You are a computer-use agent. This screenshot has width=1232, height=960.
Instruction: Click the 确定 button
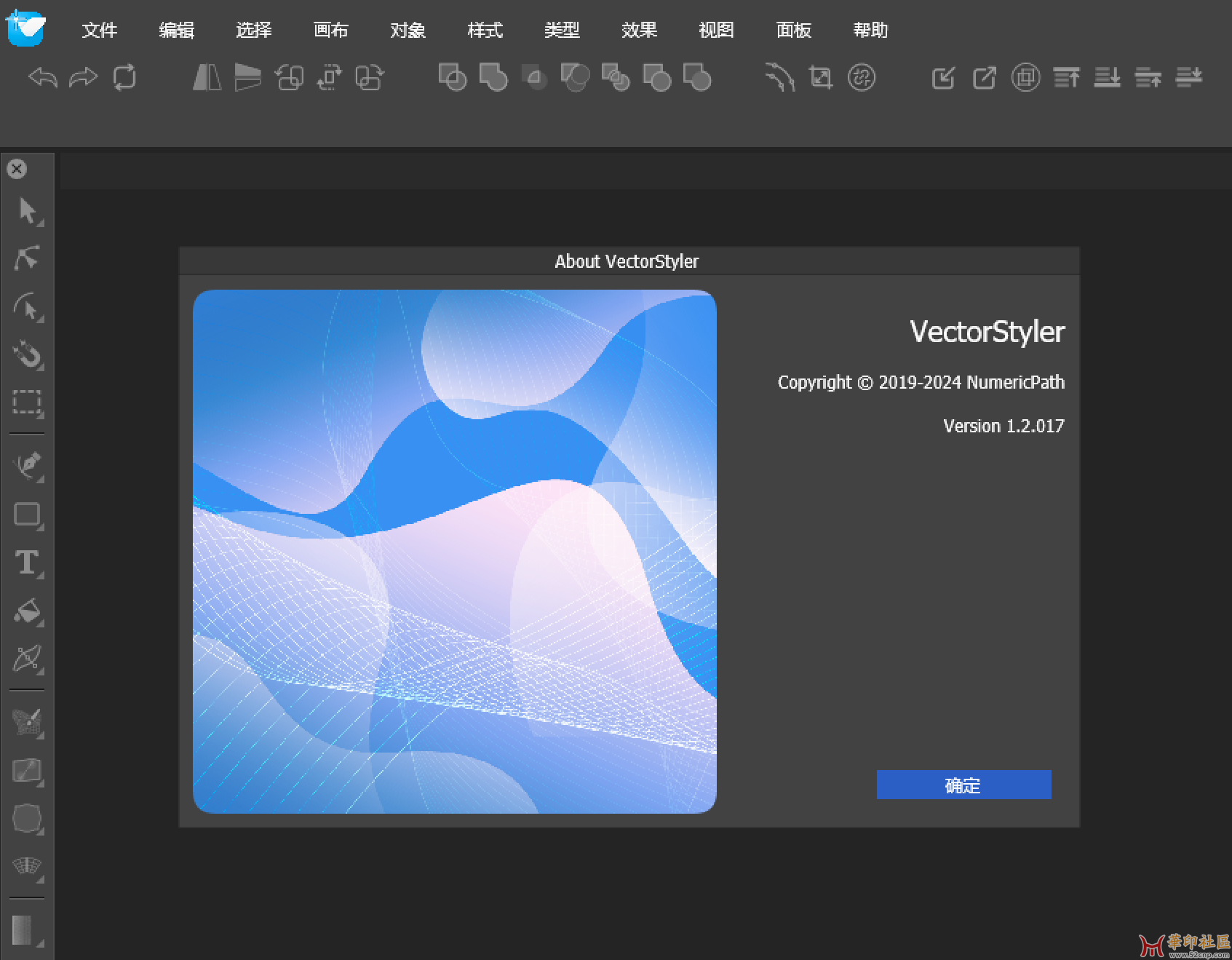coord(963,785)
